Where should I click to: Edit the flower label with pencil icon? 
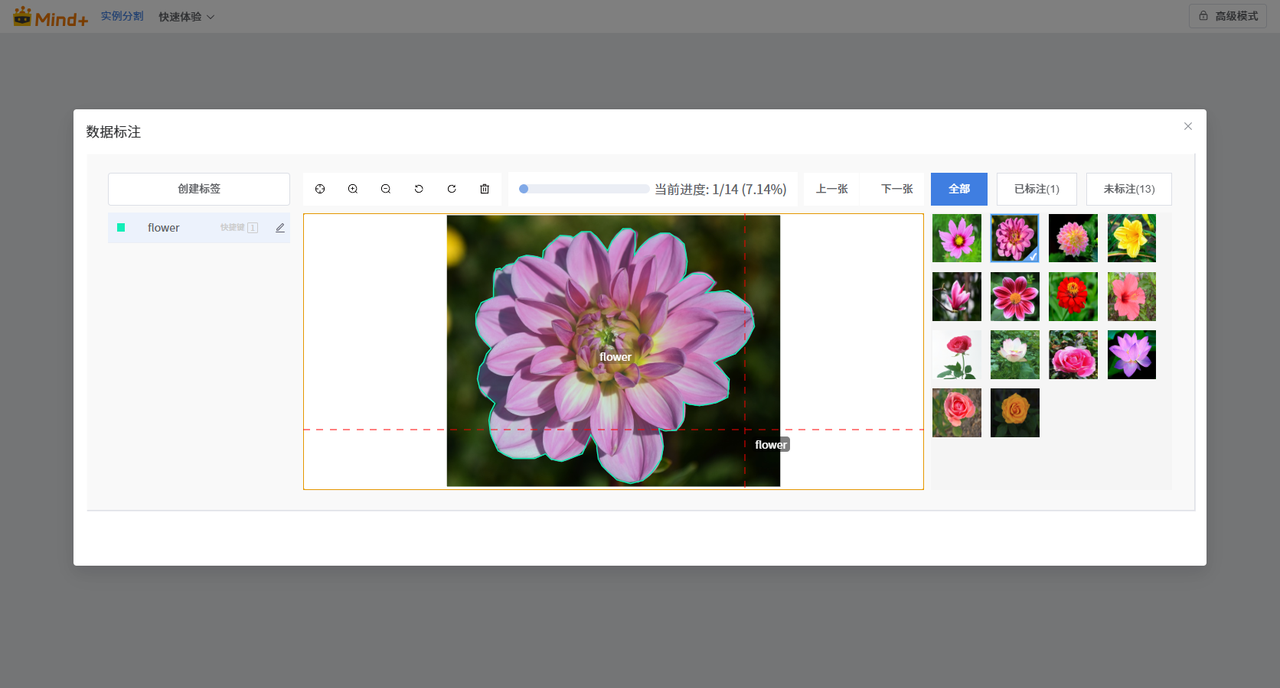[x=280, y=228]
